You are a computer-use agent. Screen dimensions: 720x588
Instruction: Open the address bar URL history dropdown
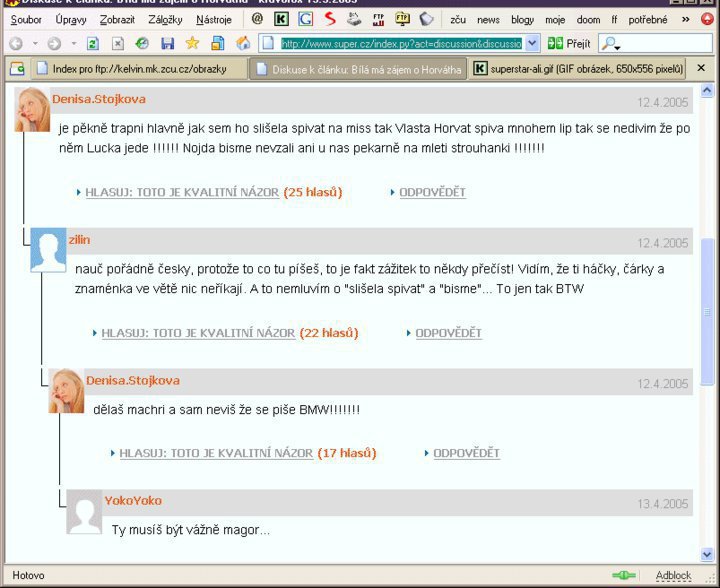(531, 43)
